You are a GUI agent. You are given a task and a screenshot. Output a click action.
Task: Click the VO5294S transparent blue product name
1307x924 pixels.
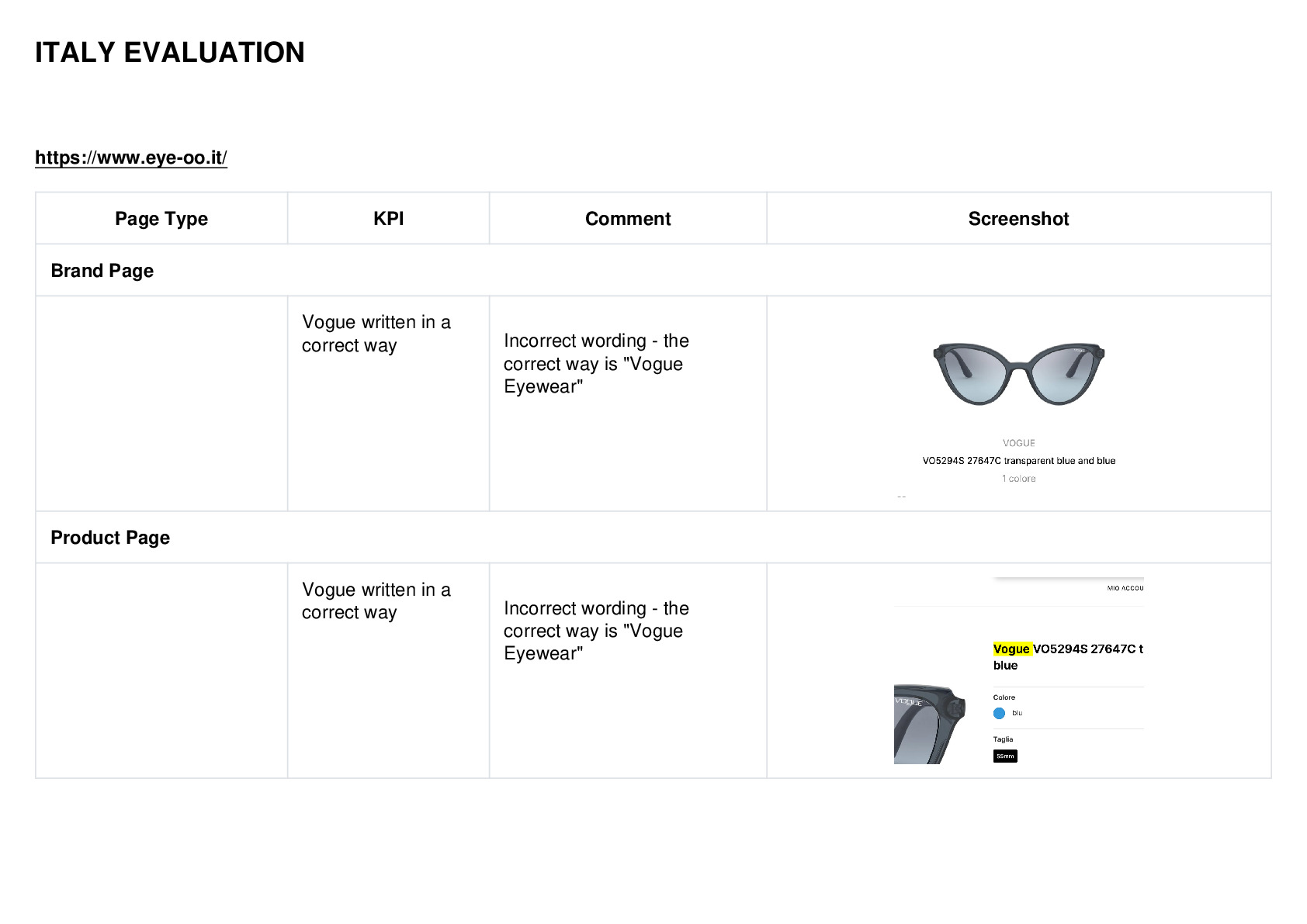click(1018, 461)
